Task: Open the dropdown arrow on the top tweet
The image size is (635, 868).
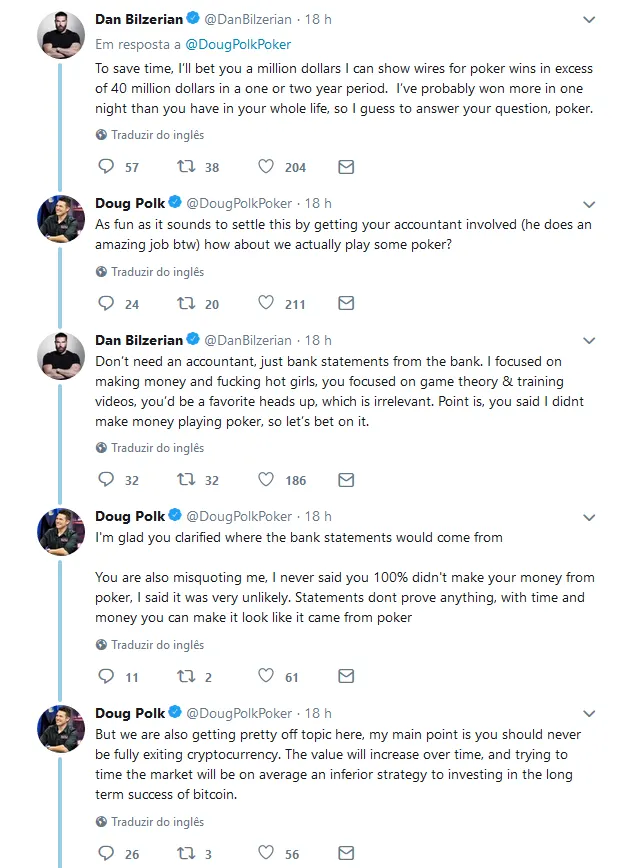Action: click(x=590, y=19)
